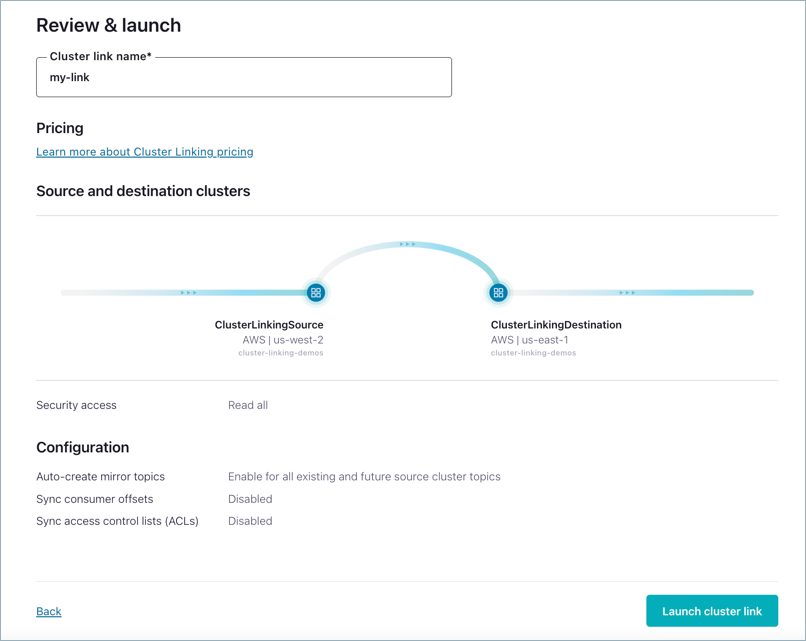Click the ClusterLinkingSource cluster node icon
The width and height of the screenshot is (806, 641).
[x=316, y=292]
